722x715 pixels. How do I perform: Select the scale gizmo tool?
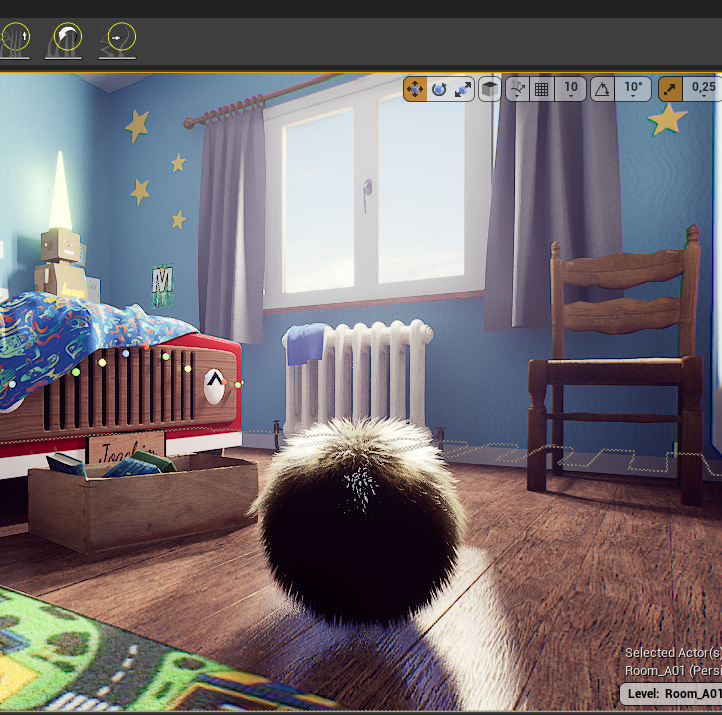[x=463, y=89]
